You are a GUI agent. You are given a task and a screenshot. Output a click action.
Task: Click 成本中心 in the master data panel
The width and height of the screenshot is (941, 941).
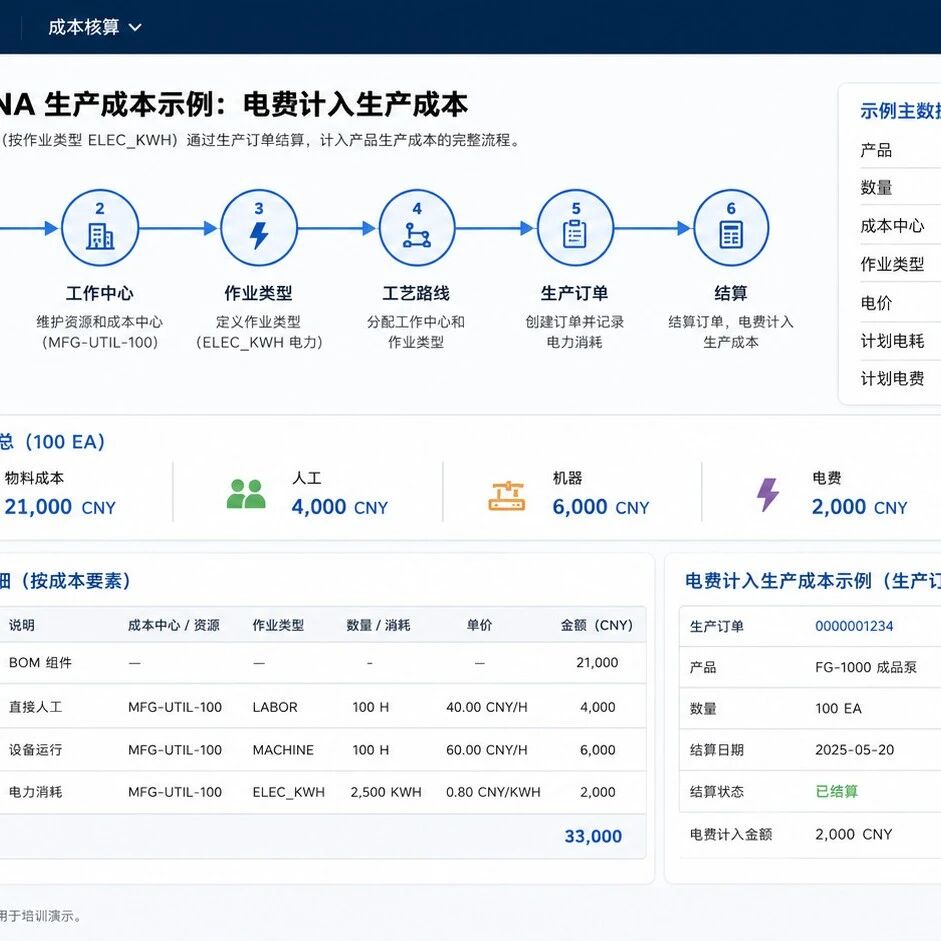[892, 226]
